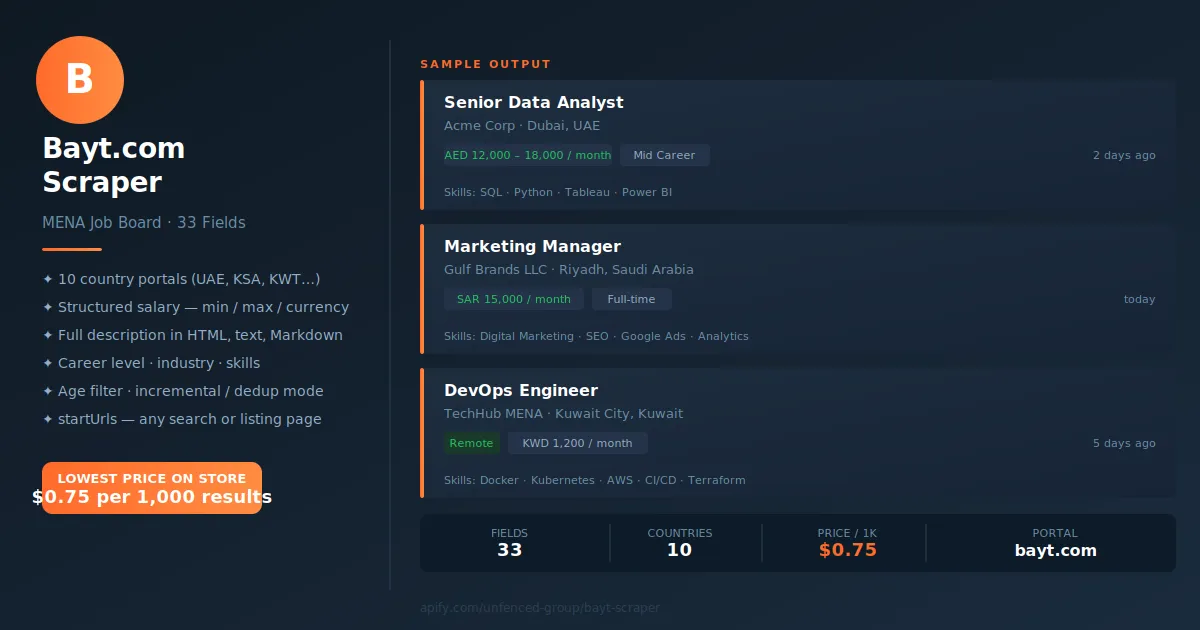
Task: Click the Bayt.com Scraper title
Action: 114,165
